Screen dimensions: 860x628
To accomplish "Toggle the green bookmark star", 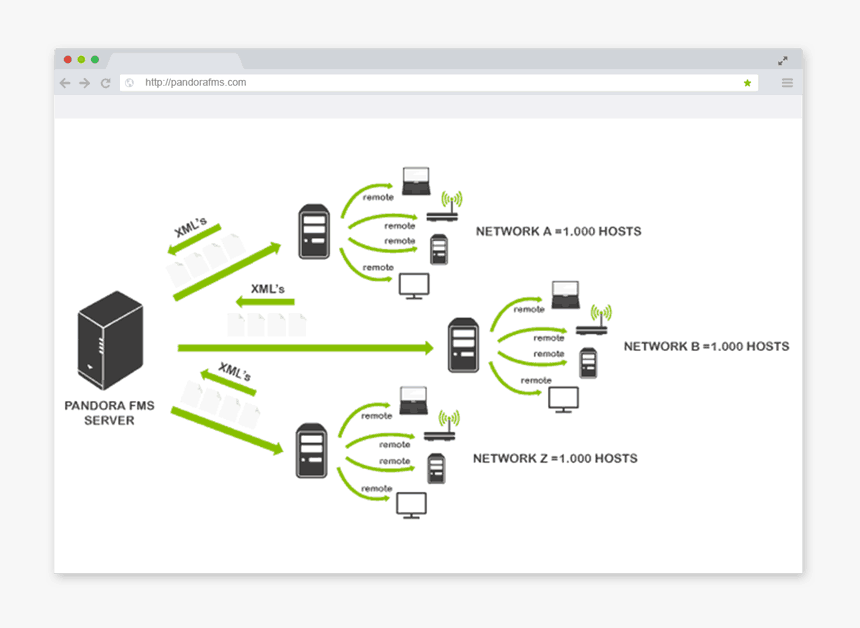I will tap(747, 83).
